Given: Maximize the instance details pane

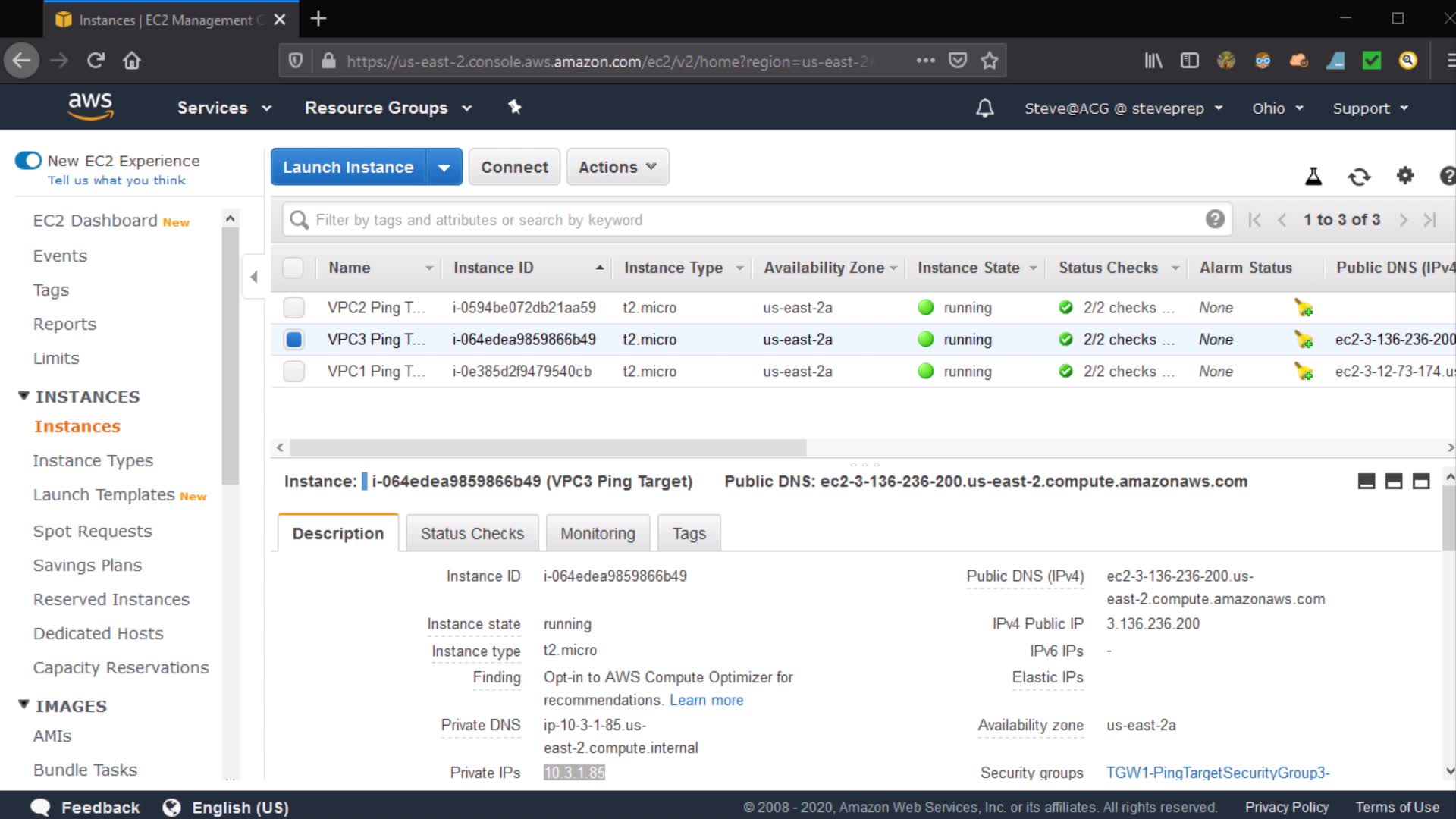Looking at the screenshot, I should (1421, 482).
